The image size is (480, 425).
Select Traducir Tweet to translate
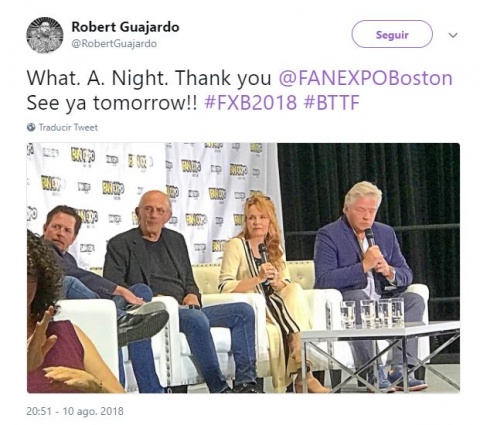click(x=68, y=127)
